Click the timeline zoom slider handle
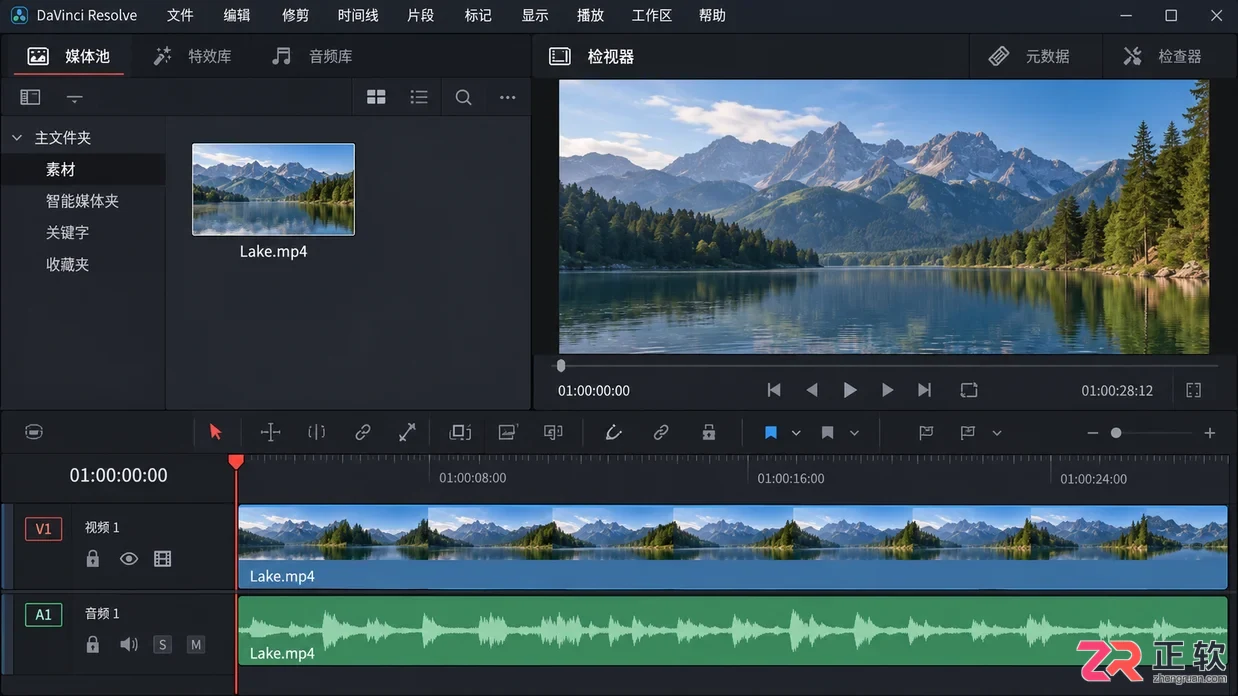Image resolution: width=1238 pixels, height=696 pixels. (x=1116, y=433)
